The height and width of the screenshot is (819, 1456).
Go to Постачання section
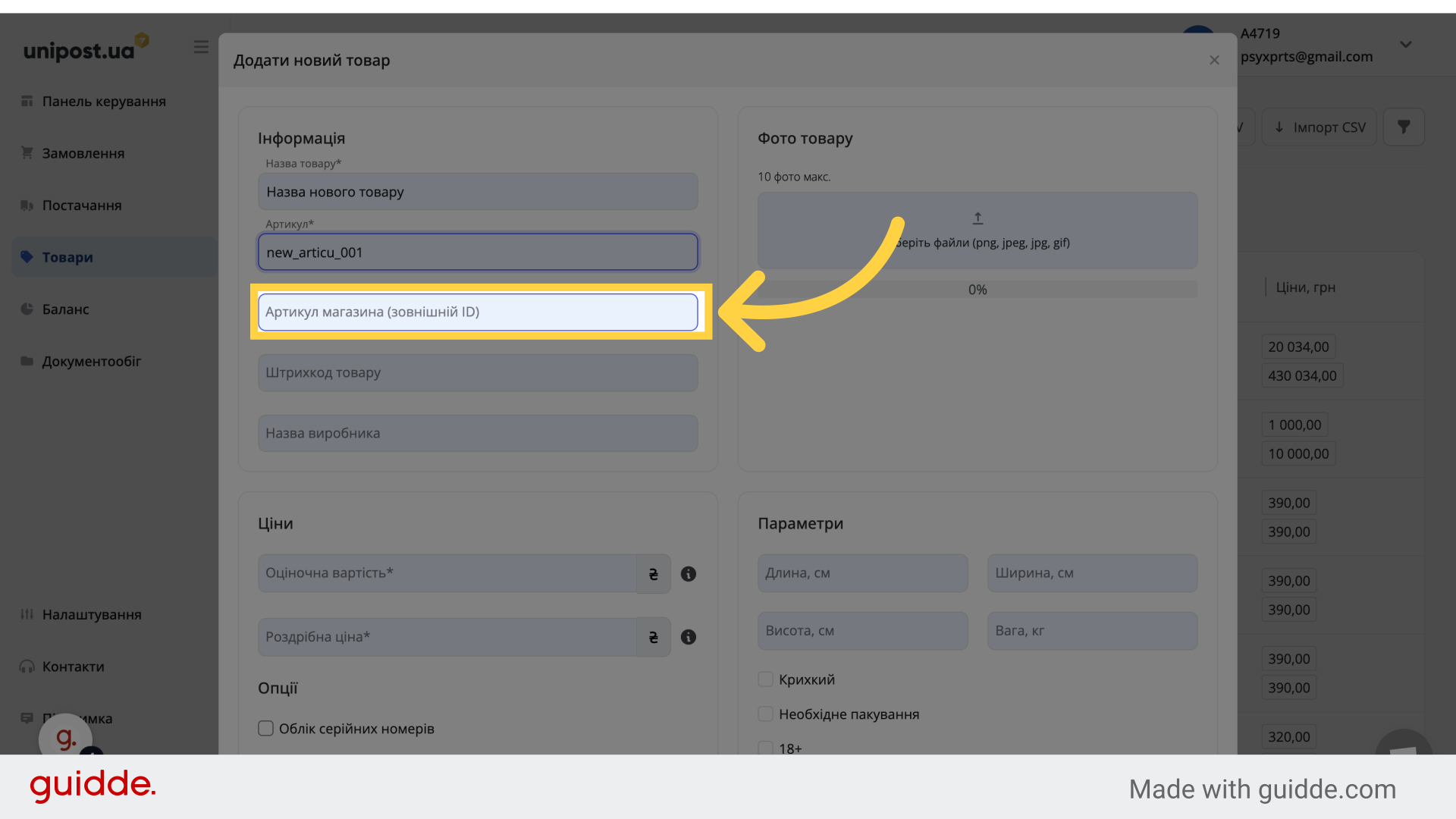[82, 206]
